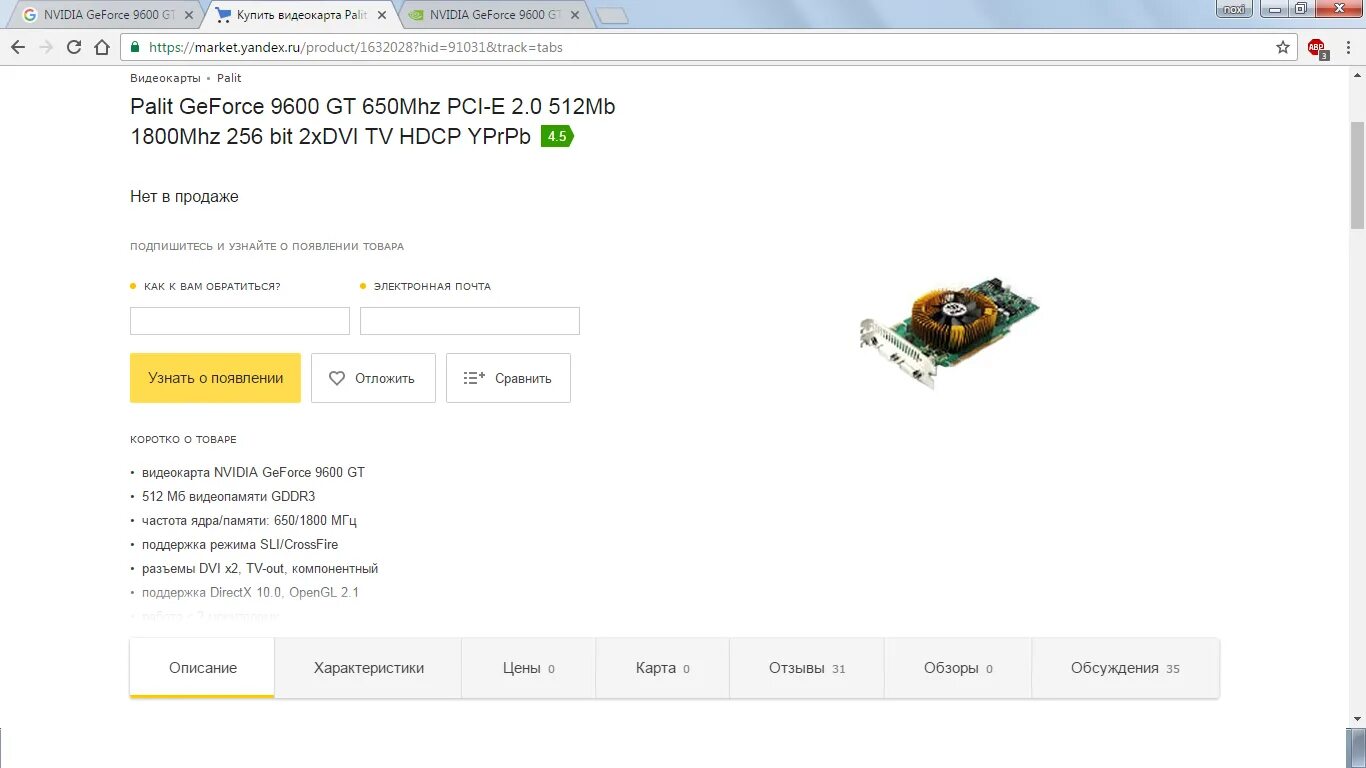The width and height of the screenshot is (1366, 768).
Task: Click the Электронная почта email field
Action: coord(470,321)
